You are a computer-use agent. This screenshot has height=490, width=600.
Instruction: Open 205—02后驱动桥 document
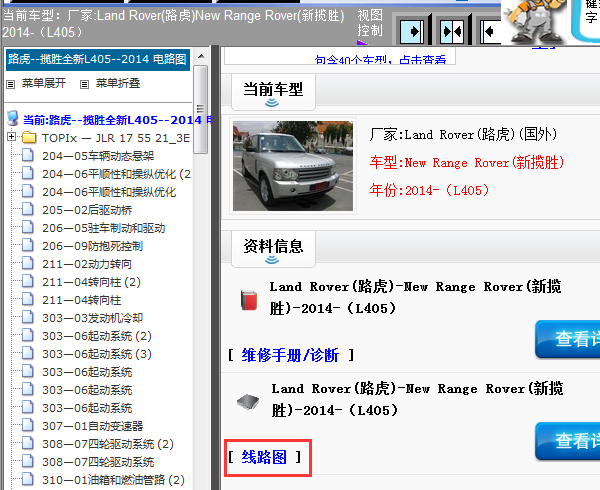87,210
